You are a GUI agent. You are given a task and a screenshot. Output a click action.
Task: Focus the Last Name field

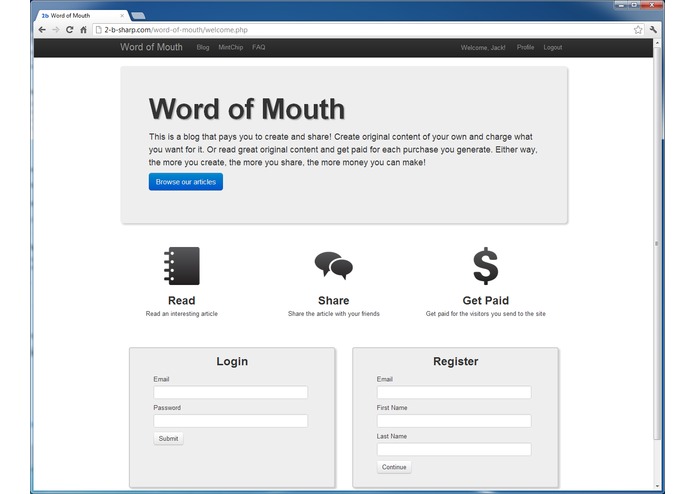click(454, 449)
